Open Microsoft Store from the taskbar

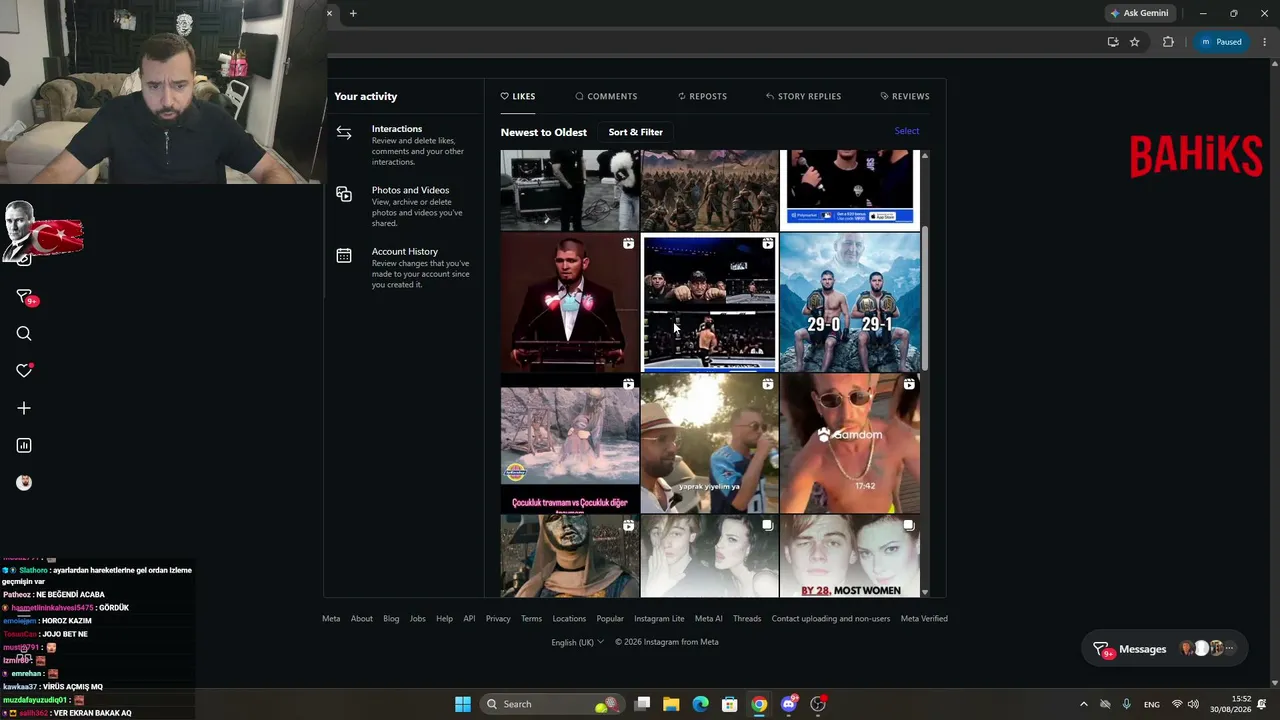[730, 704]
